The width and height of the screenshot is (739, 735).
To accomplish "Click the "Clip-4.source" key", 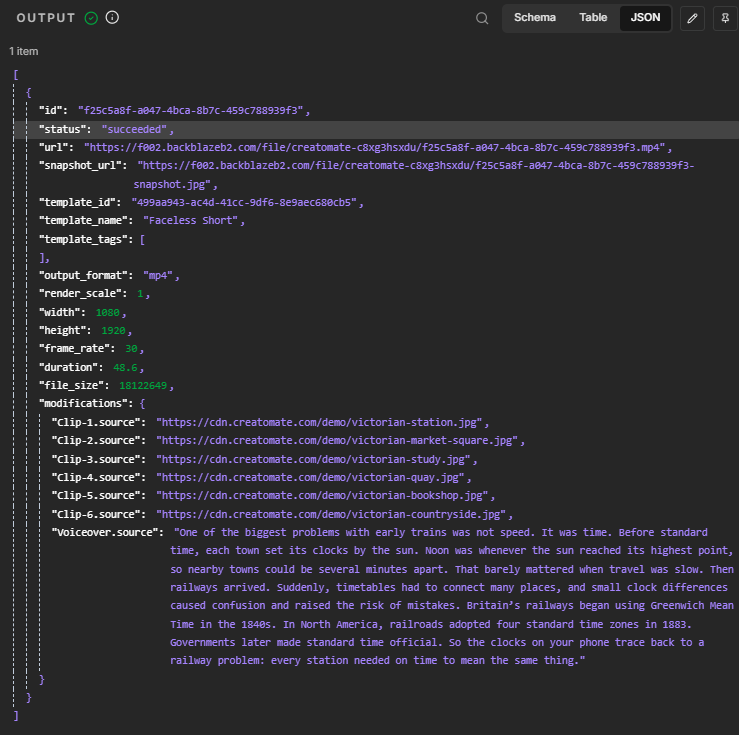I will coord(96,477).
